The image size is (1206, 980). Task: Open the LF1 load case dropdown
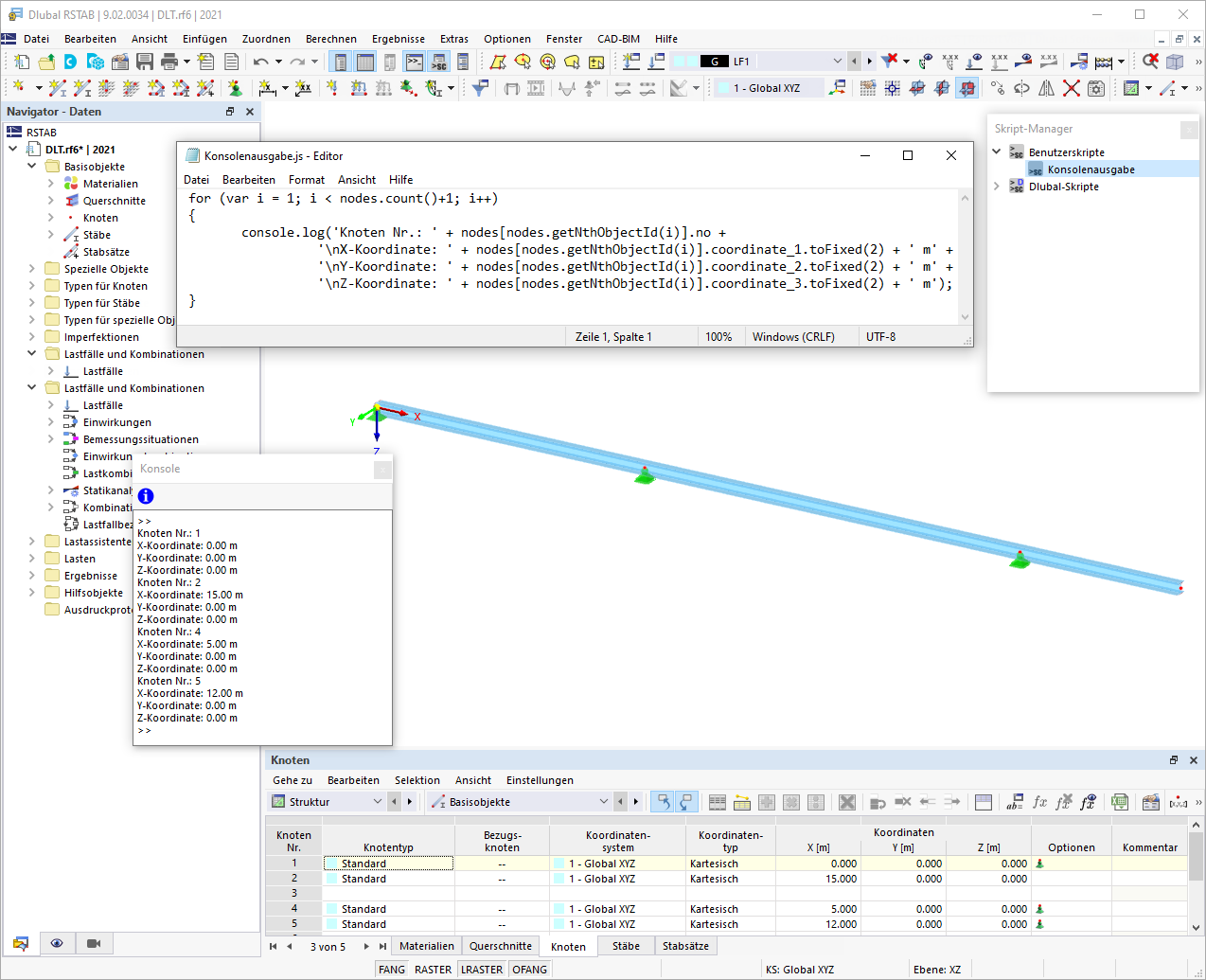pyautogui.click(x=837, y=62)
